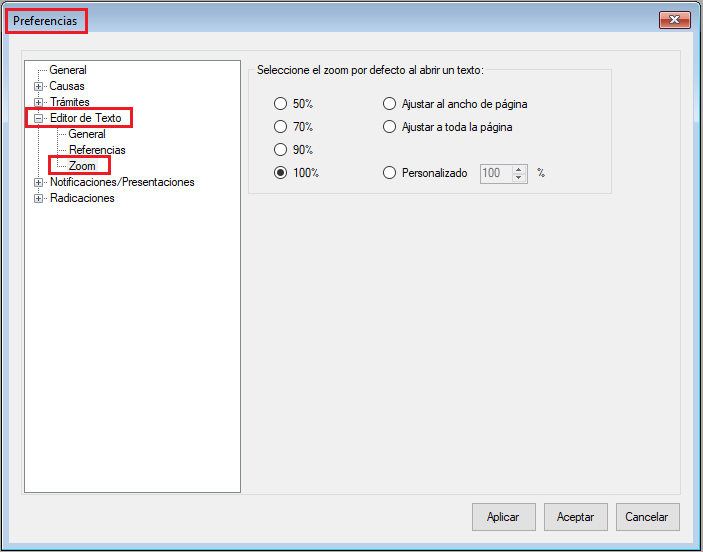
Task: Select the Referencias tree item
Action: click(97, 150)
